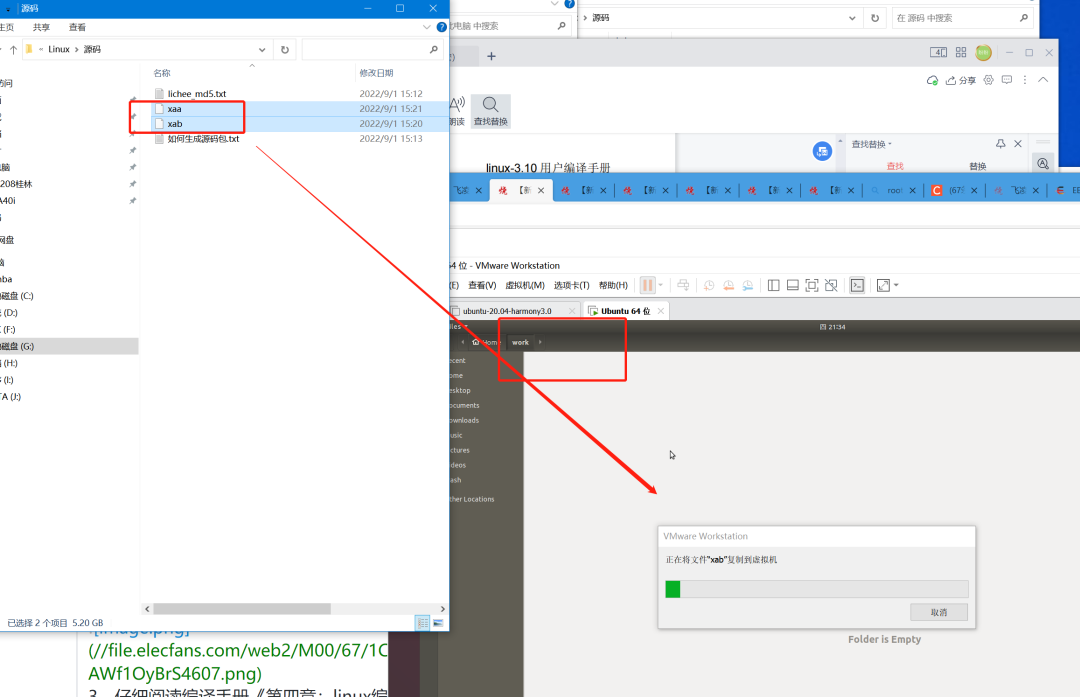Open snapshot manager wrench-clock icon
This screenshot has height=697, width=1080.
pyautogui.click(x=747, y=285)
